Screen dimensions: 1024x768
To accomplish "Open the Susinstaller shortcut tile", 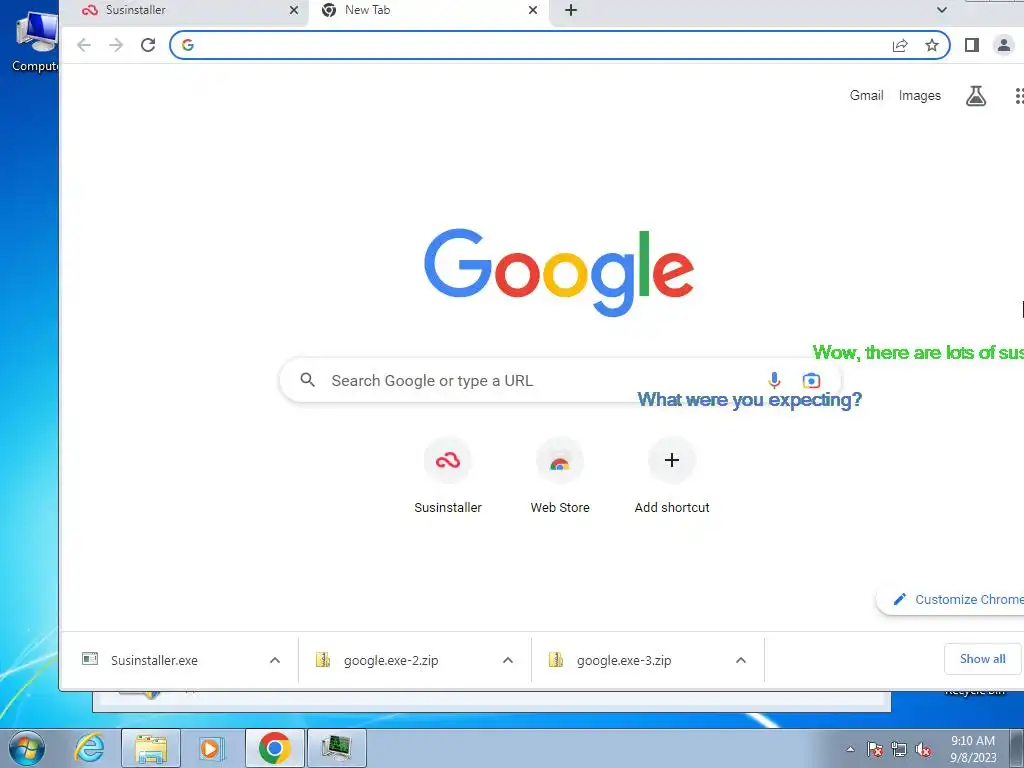I will pyautogui.click(x=448, y=477).
